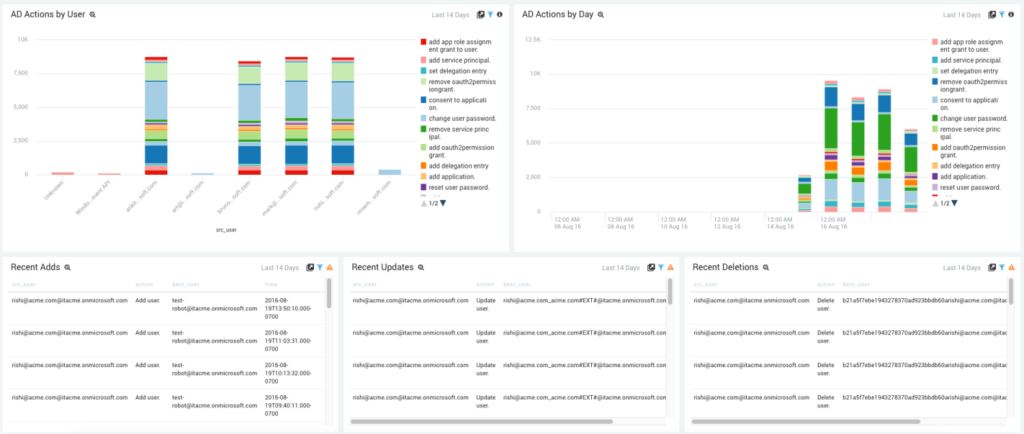Toggle red 'add app role assignment' swatch in By User legend
Viewport: 1024px width, 434px height.
(423, 42)
